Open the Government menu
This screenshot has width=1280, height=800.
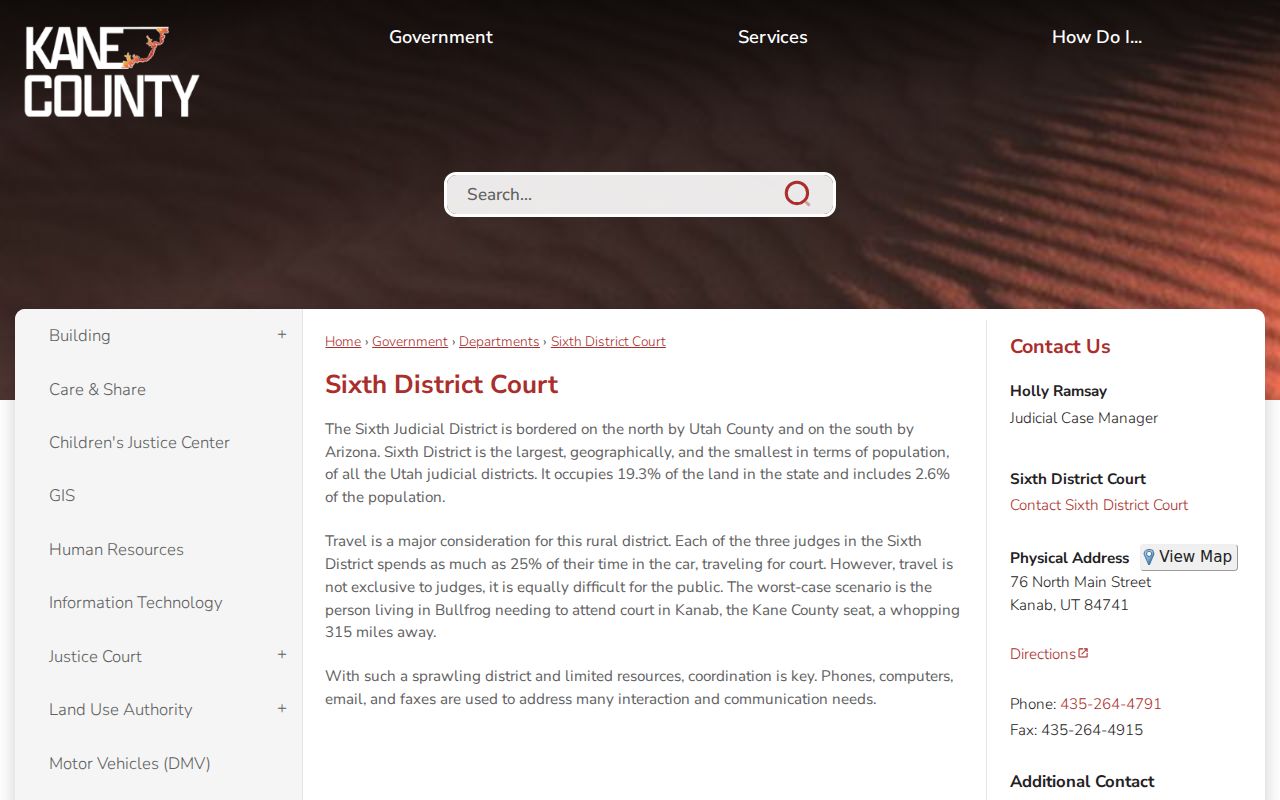pos(441,37)
